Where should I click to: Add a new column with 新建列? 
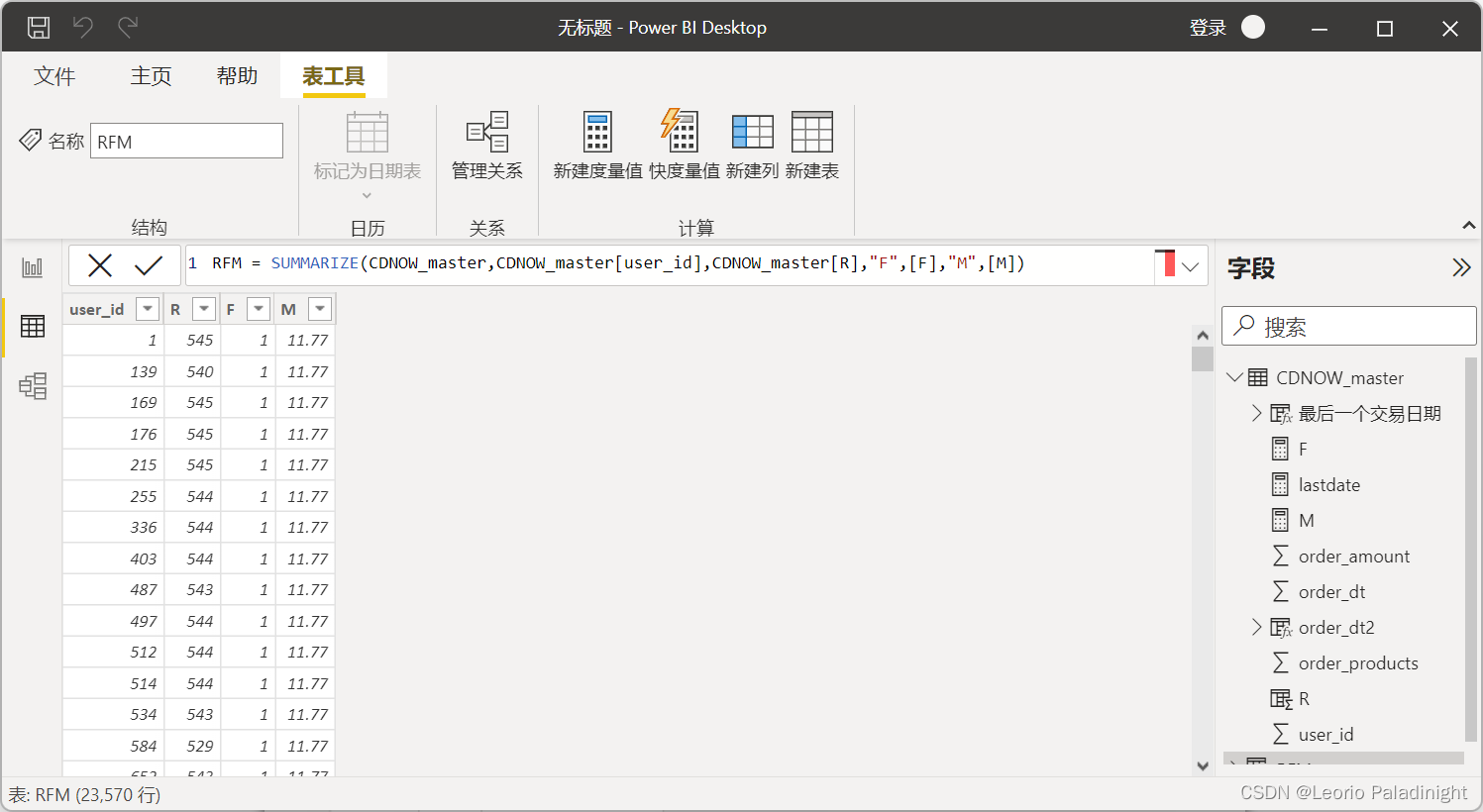752,146
